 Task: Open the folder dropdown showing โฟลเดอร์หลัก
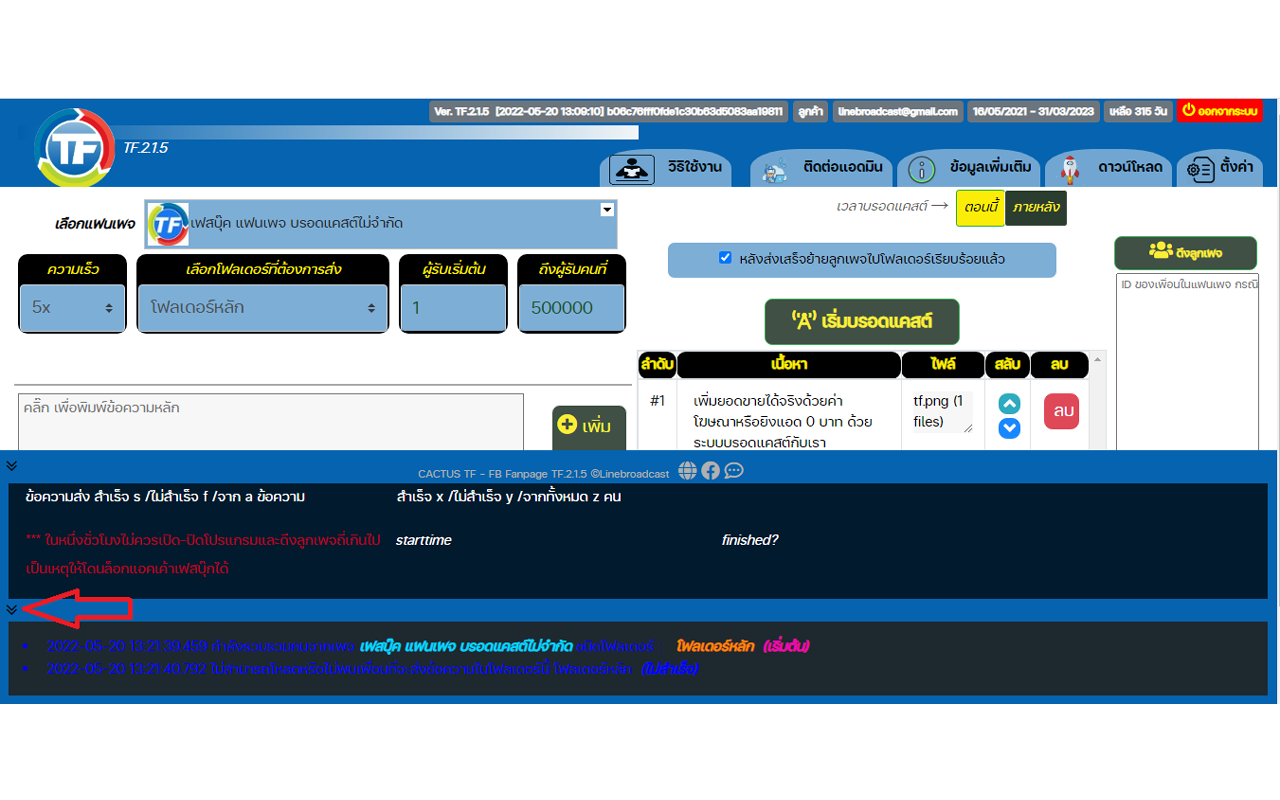(263, 308)
